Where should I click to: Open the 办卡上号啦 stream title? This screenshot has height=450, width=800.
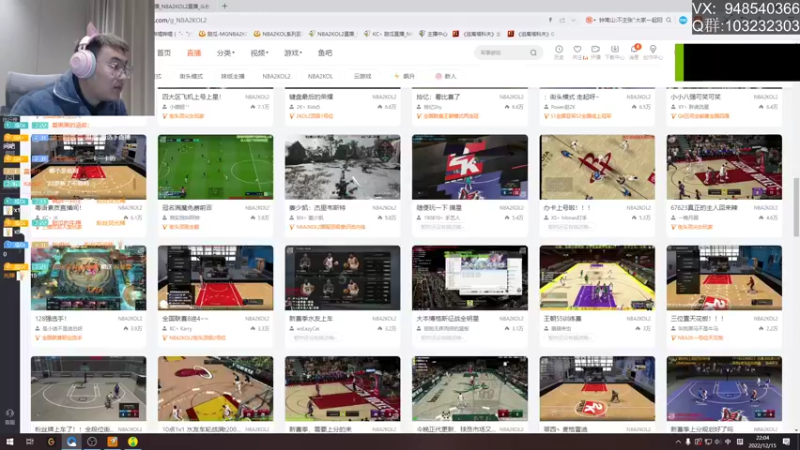point(567,208)
